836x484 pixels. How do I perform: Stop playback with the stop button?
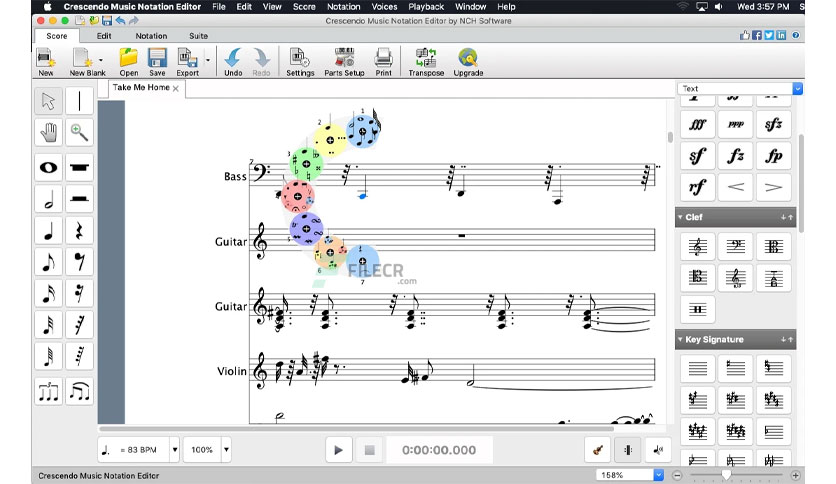369,450
